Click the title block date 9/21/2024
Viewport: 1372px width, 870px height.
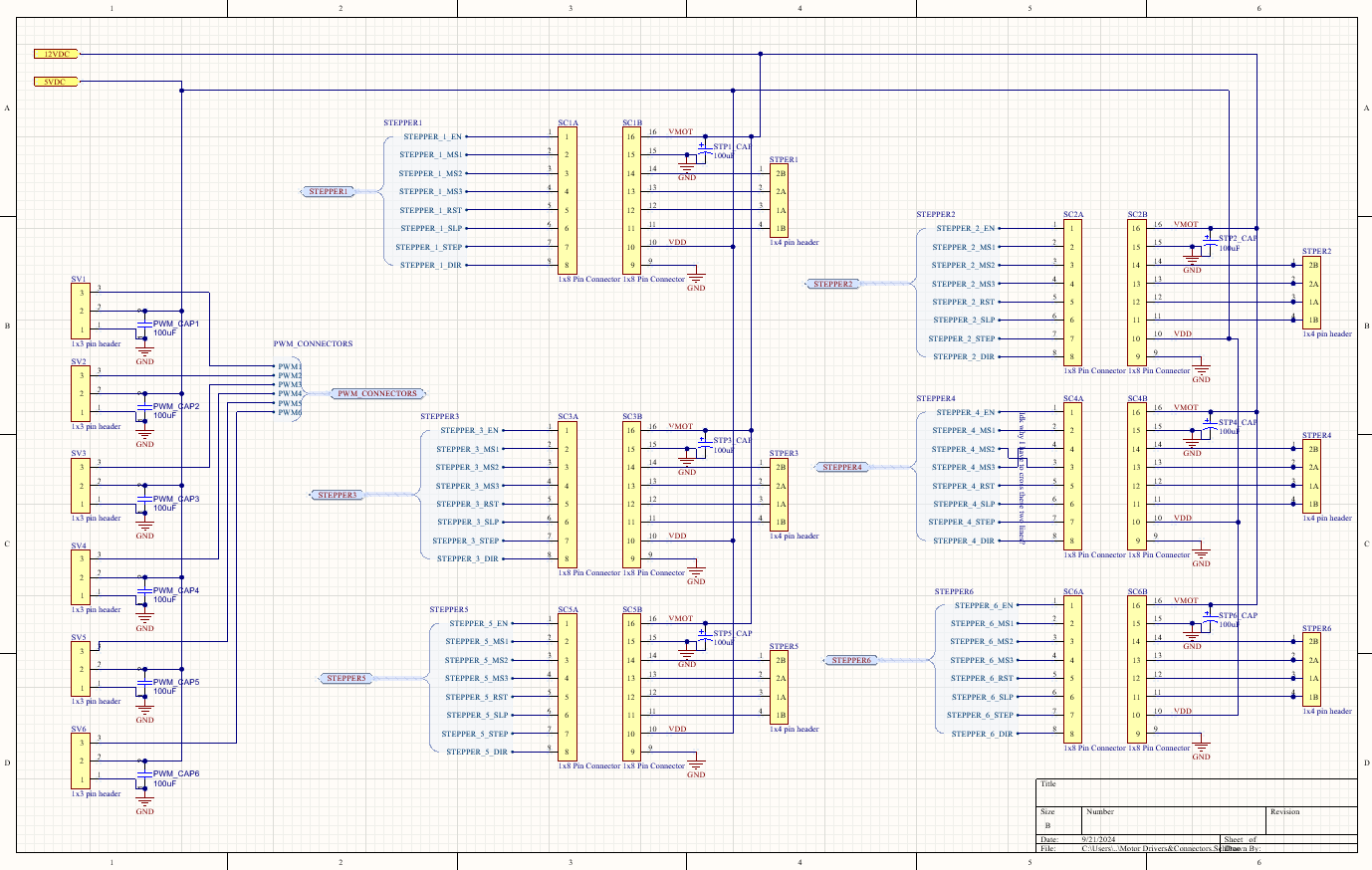1098,840
